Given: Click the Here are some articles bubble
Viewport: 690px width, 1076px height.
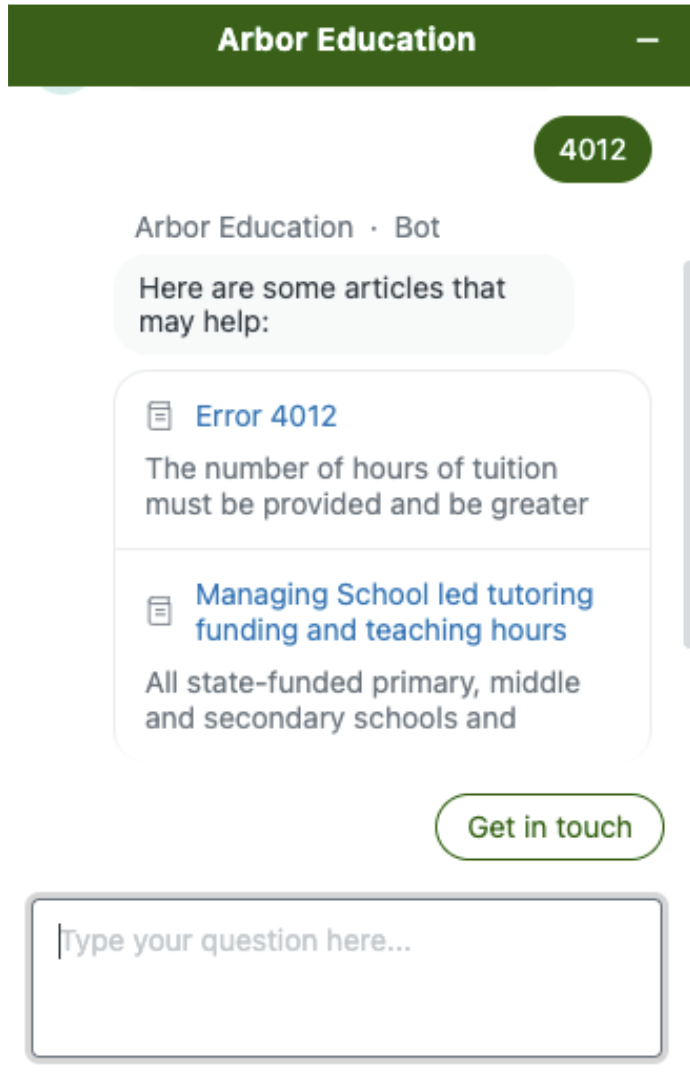Looking at the screenshot, I should coord(344,305).
